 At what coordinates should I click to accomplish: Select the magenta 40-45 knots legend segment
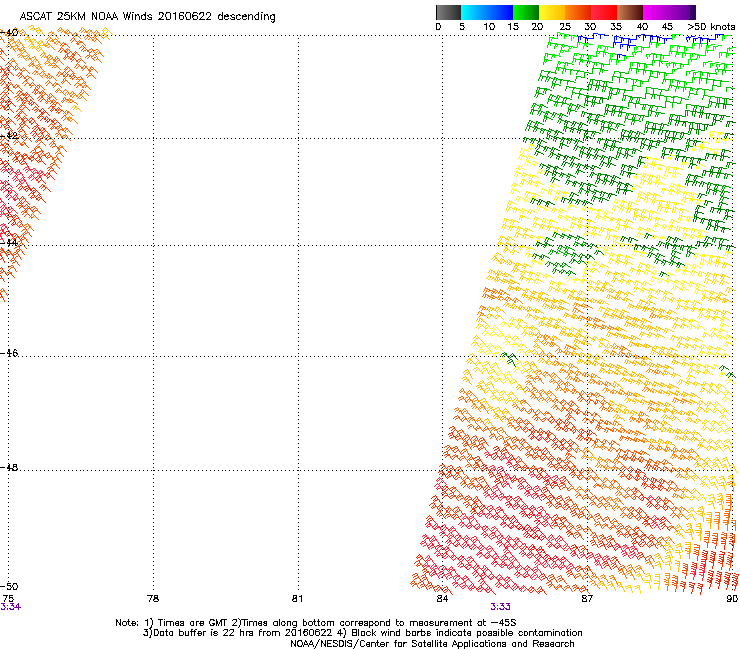tap(656, 12)
